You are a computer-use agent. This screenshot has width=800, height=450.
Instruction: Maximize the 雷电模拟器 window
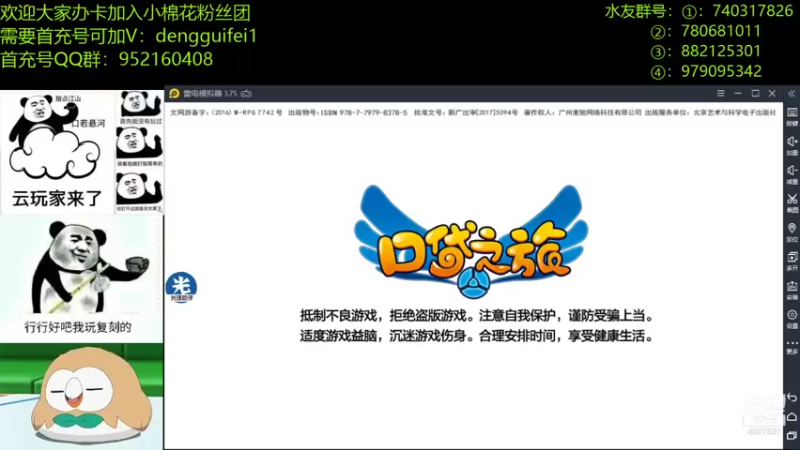(x=755, y=93)
